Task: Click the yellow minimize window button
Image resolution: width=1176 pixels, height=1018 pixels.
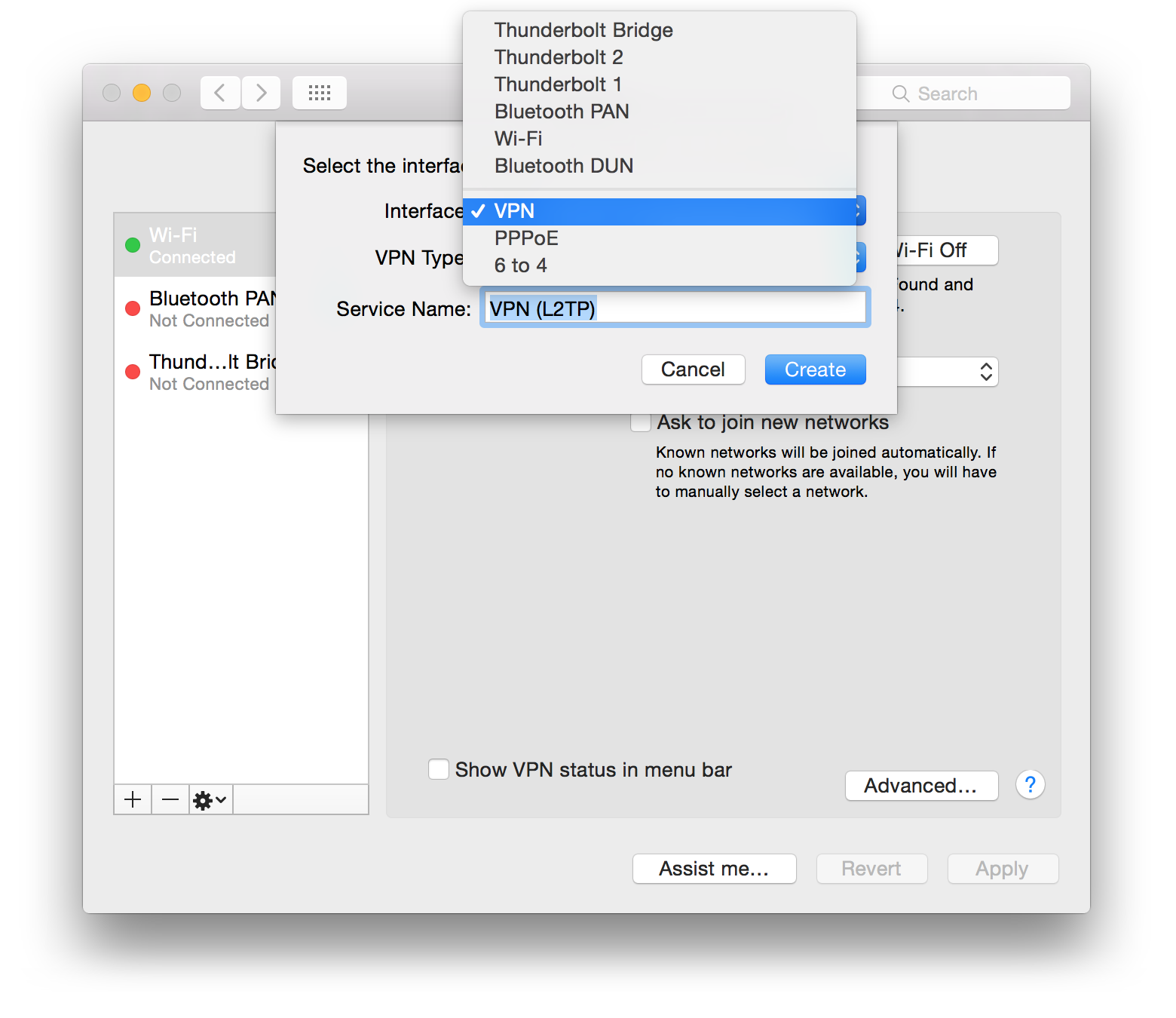Action: tap(142, 93)
